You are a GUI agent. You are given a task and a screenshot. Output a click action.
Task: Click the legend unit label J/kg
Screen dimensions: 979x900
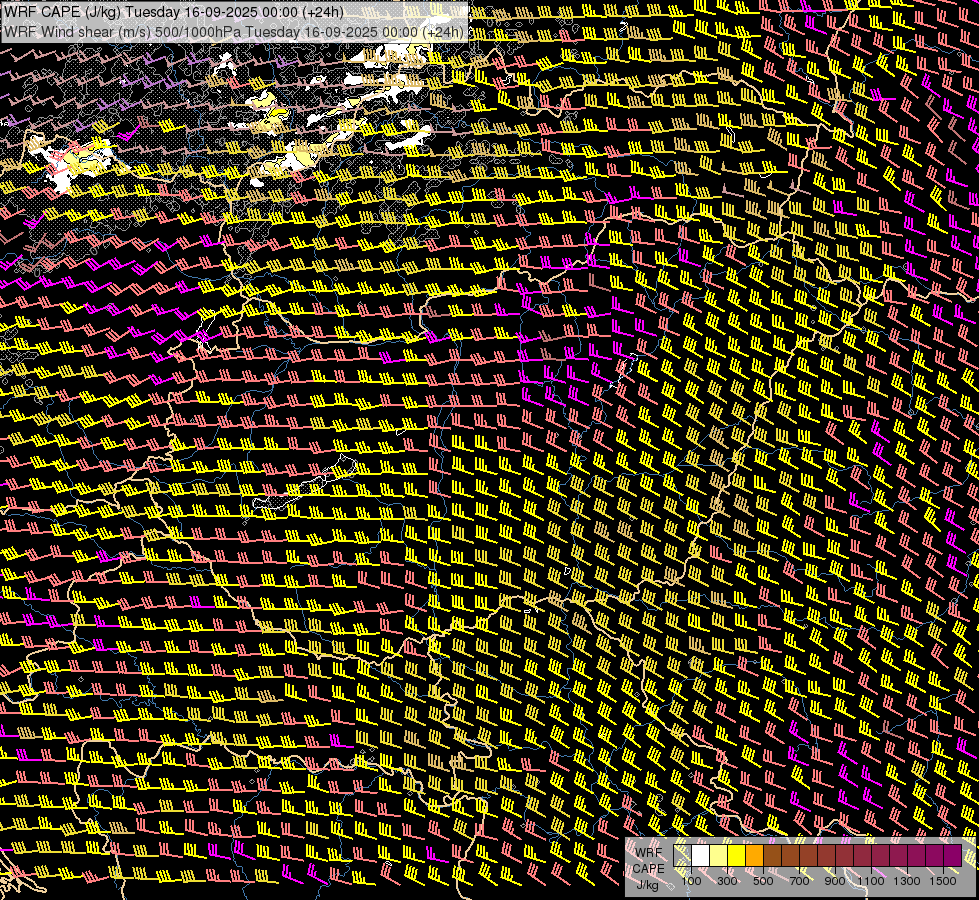pyautogui.click(x=648, y=885)
